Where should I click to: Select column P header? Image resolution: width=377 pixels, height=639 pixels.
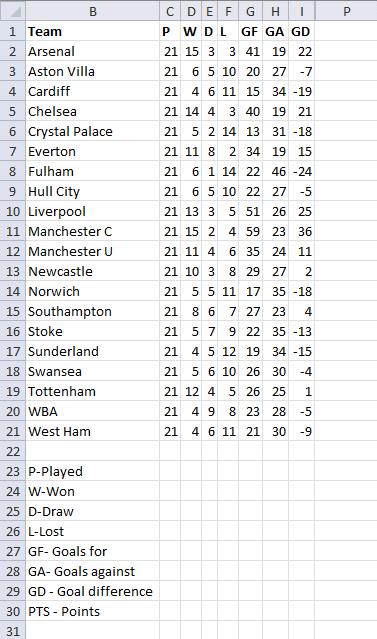pos(346,11)
